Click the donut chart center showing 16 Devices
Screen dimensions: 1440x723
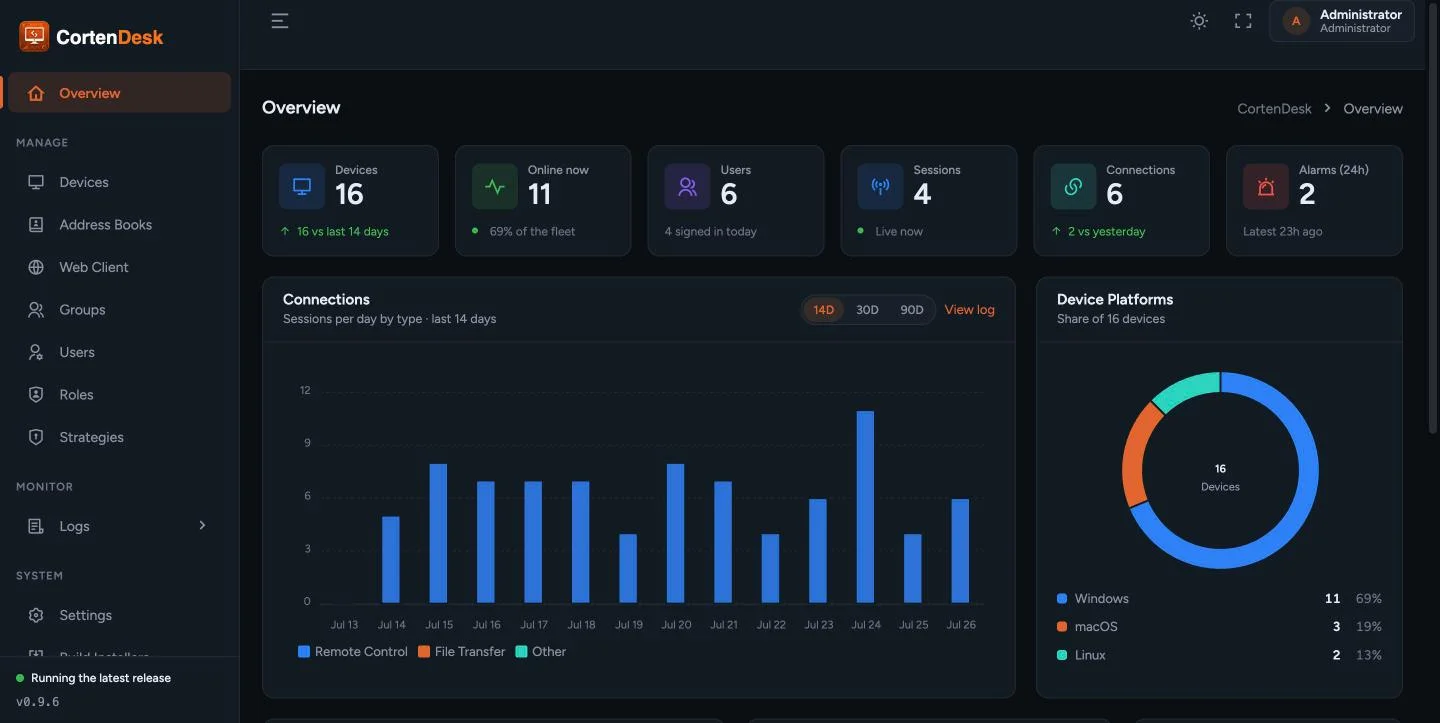click(1220, 477)
